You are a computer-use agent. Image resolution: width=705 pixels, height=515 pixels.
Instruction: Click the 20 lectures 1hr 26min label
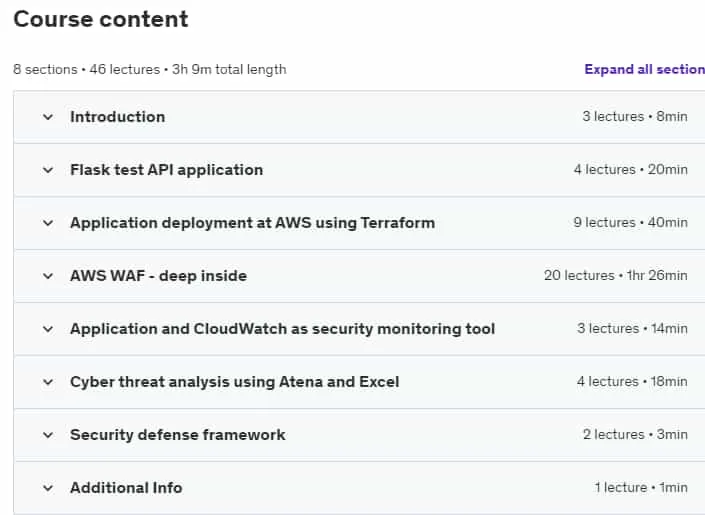click(616, 275)
